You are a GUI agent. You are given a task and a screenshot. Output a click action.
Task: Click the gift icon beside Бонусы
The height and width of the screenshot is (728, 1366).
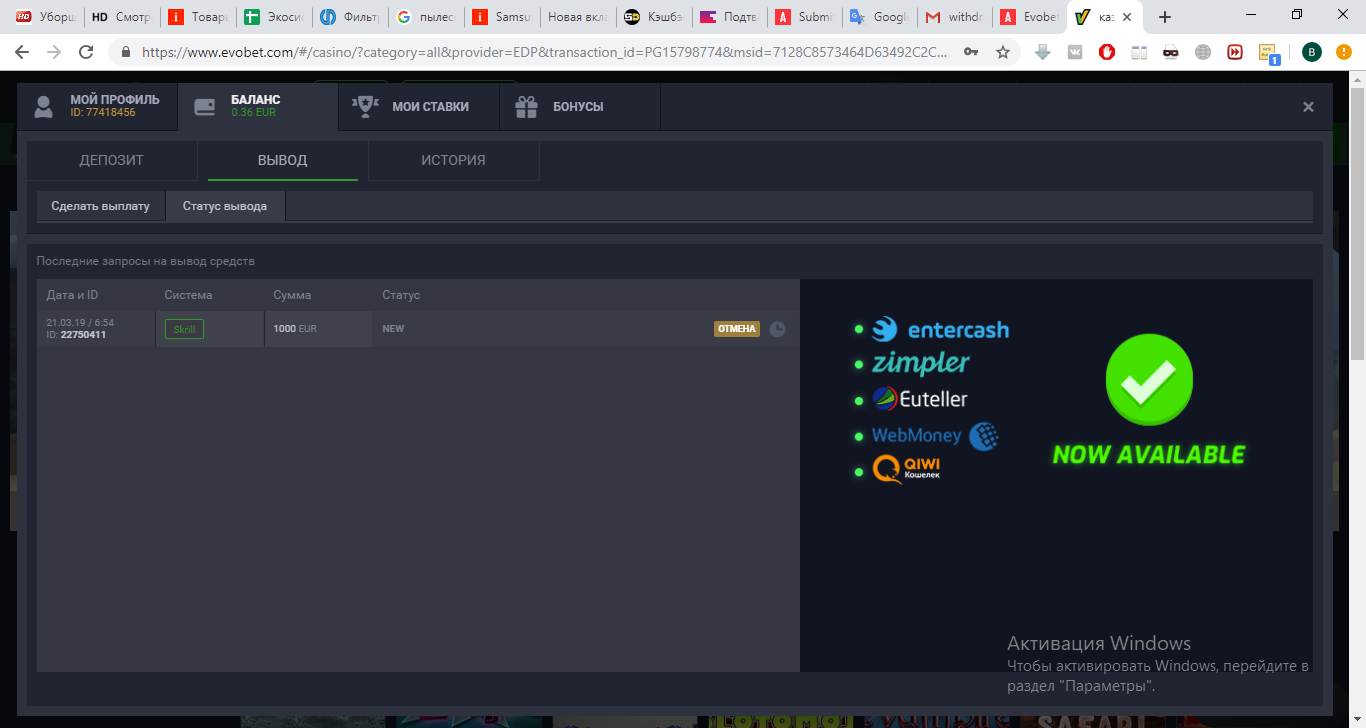526,106
